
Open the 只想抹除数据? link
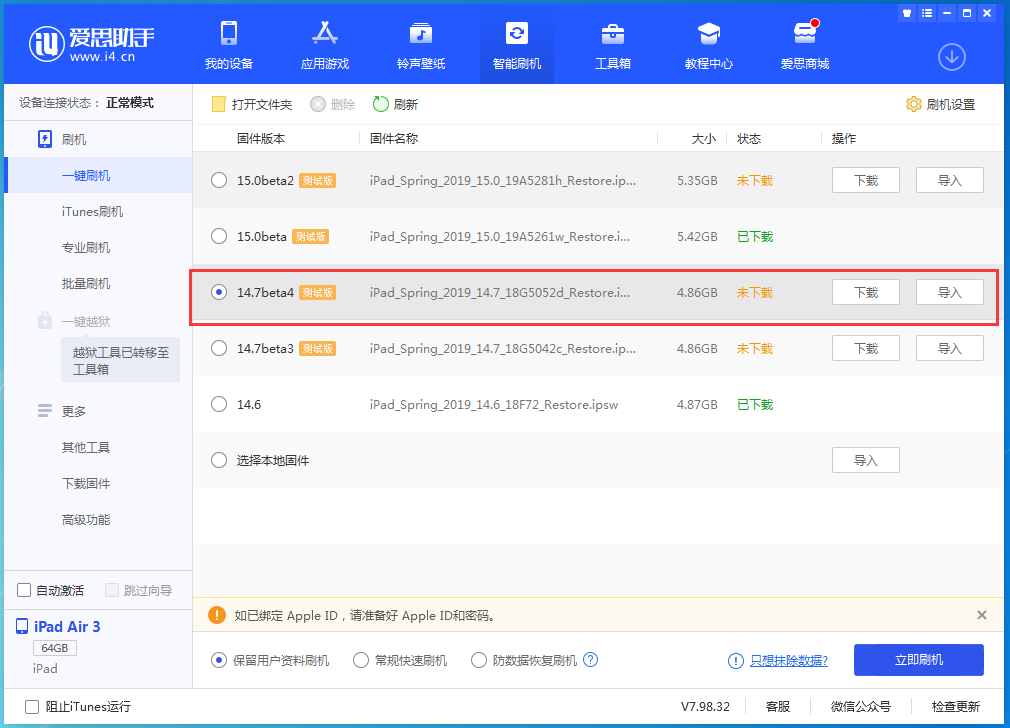788,660
